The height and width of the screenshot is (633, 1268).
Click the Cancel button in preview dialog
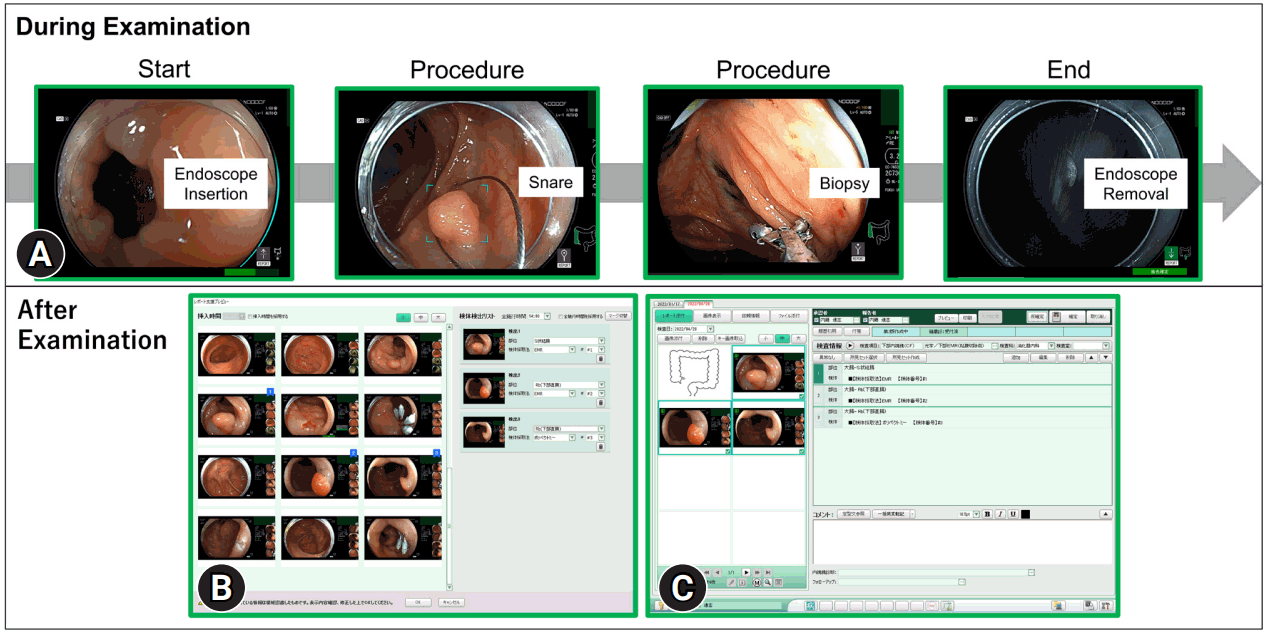point(452,603)
